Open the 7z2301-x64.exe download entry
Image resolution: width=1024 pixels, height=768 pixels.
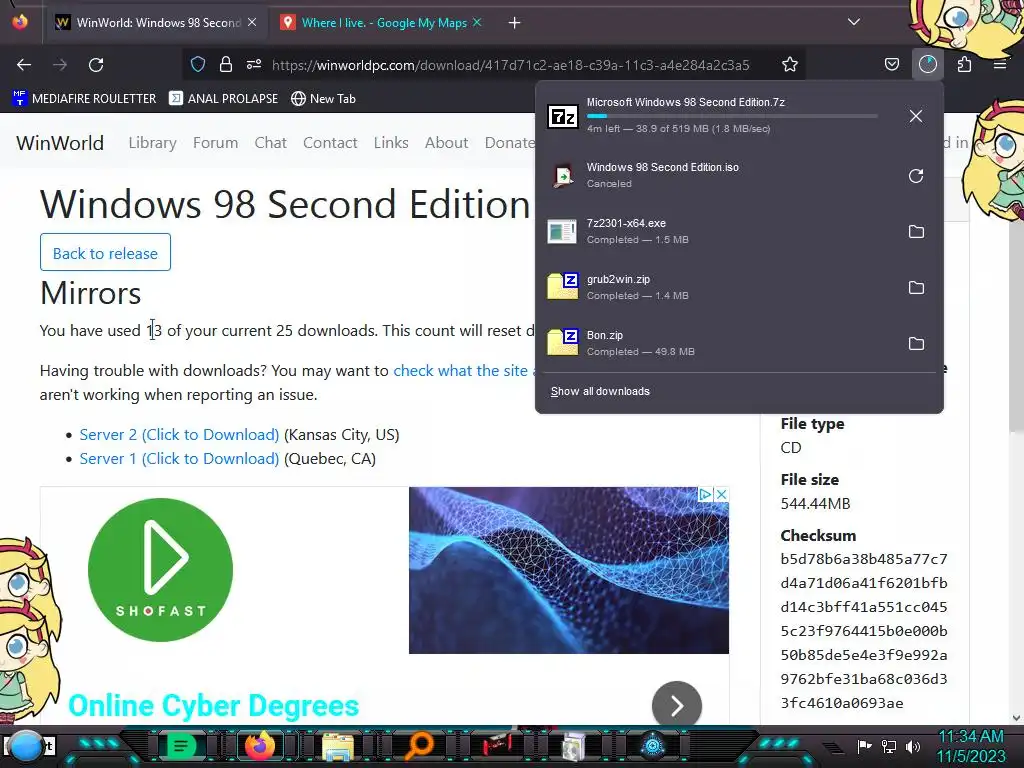(x=718, y=232)
